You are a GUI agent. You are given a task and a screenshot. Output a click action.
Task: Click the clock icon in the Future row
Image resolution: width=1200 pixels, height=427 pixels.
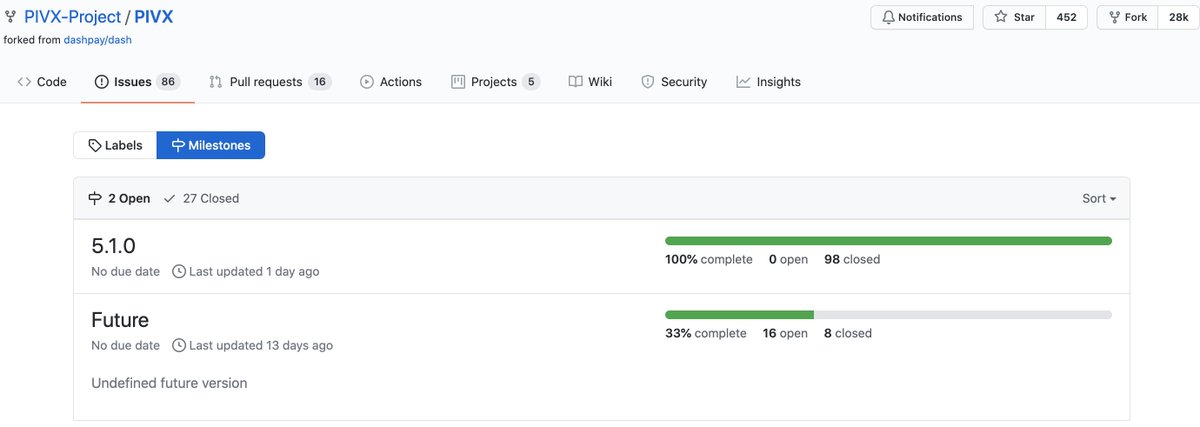click(x=179, y=345)
